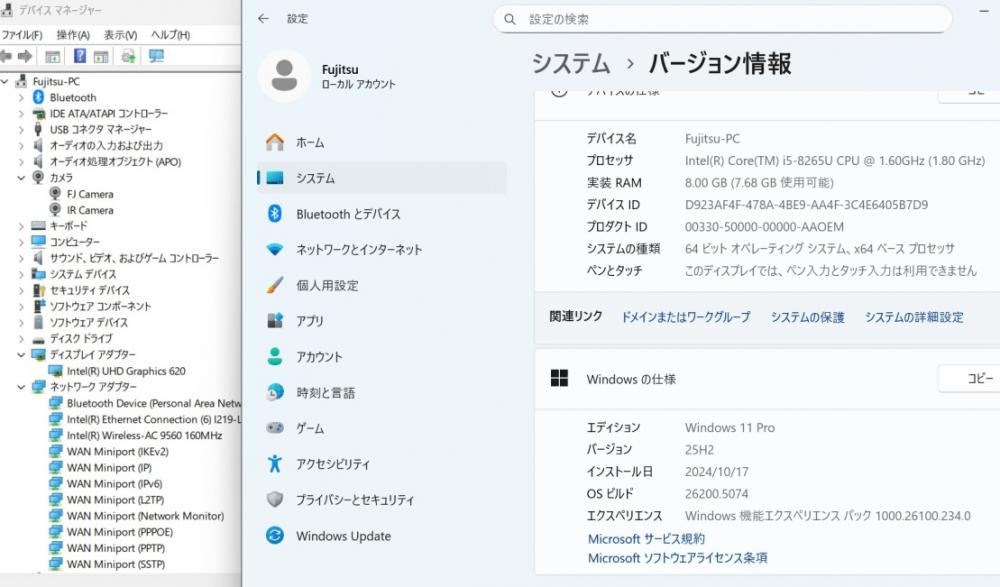
Task: Select the USB コネクタ マネージャー tree row
Action: click(101, 129)
